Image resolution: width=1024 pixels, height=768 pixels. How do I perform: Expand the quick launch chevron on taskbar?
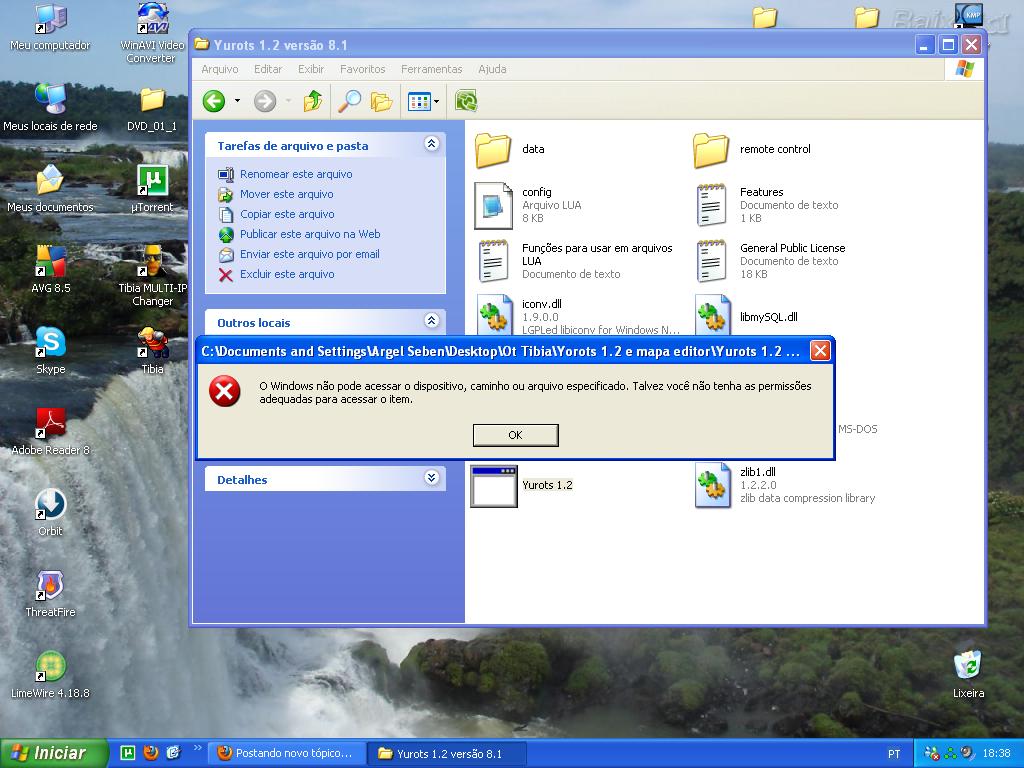[x=197, y=748]
